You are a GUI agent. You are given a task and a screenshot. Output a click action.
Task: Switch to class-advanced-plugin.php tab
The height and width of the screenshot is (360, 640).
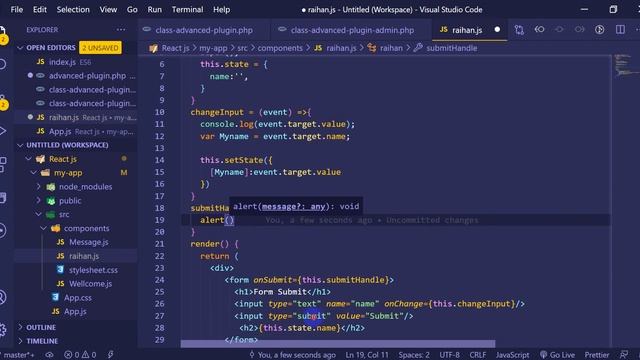point(203,30)
